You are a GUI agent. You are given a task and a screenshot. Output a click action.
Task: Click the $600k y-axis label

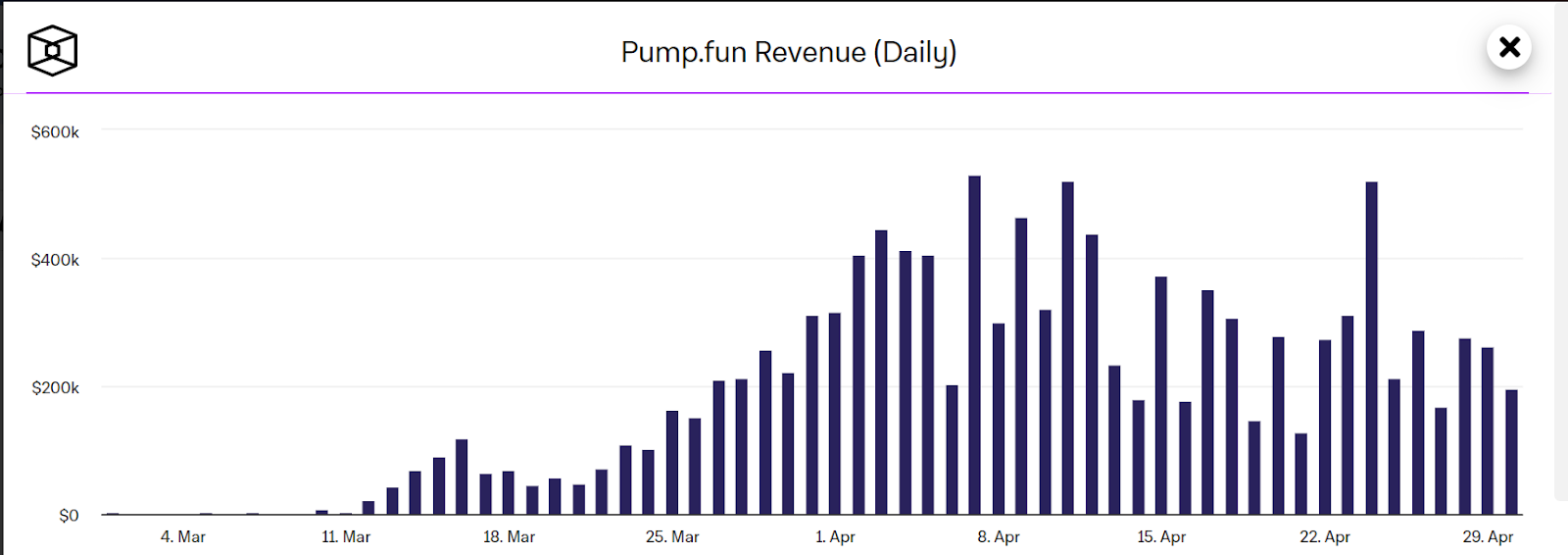point(55,132)
